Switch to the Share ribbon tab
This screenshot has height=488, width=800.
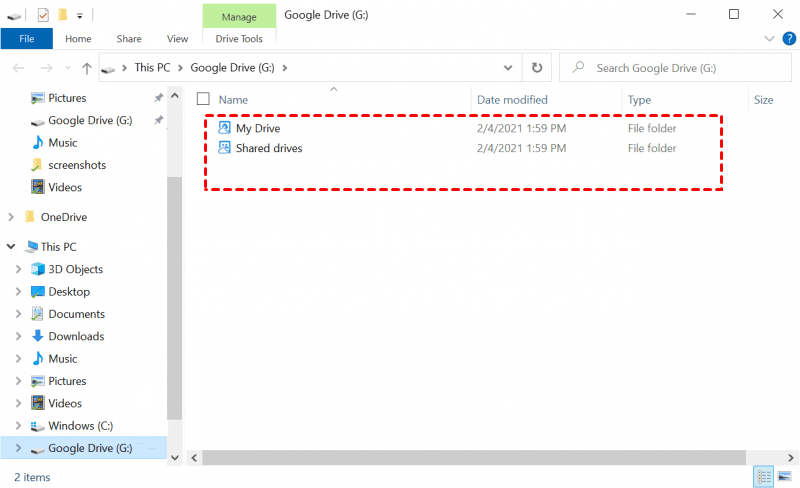(129, 39)
